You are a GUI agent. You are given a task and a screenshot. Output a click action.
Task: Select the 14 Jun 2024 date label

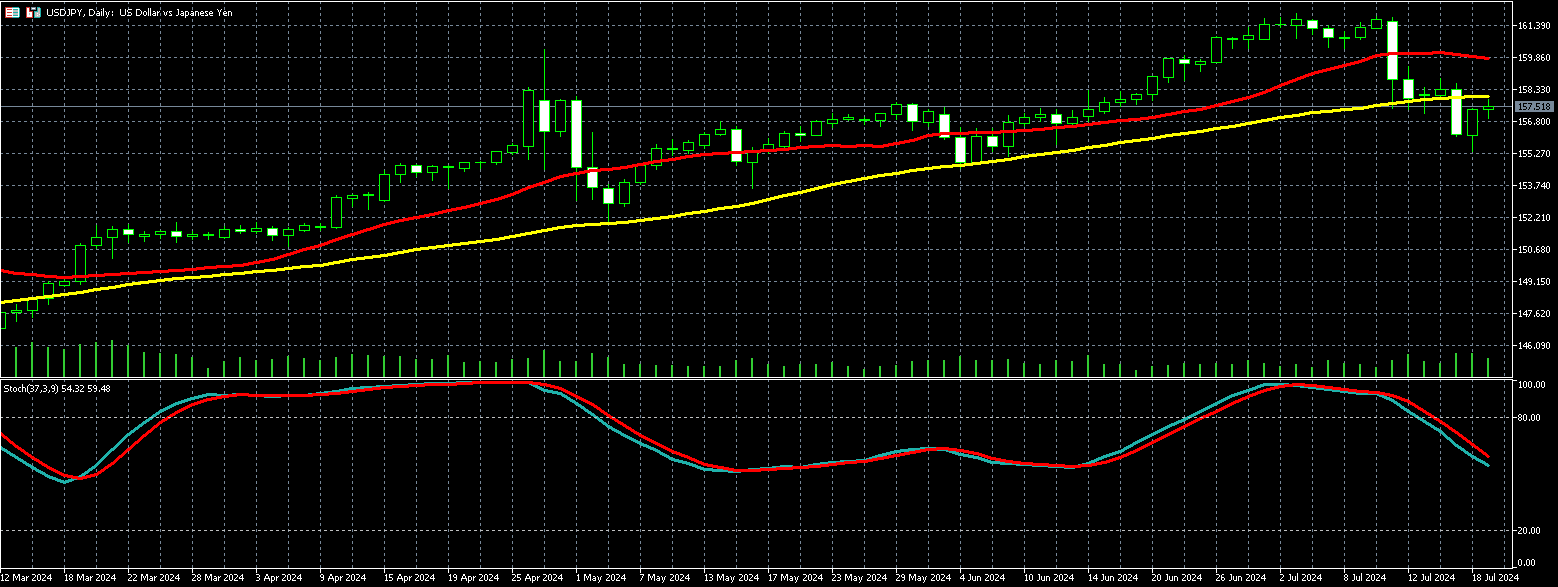tap(1113, 578)
